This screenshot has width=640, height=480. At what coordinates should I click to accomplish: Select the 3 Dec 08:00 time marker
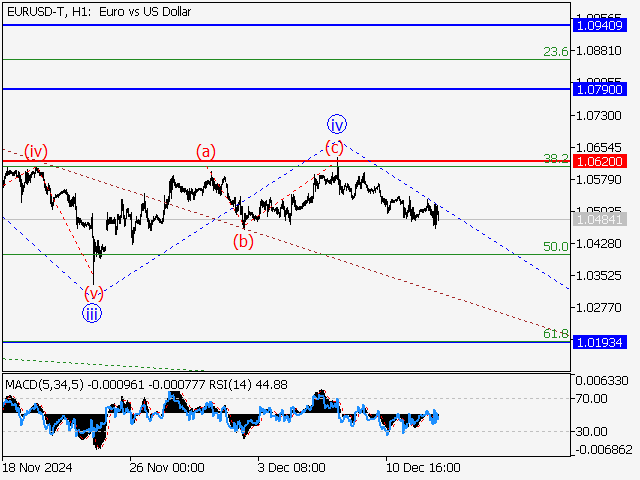point(291,467)
